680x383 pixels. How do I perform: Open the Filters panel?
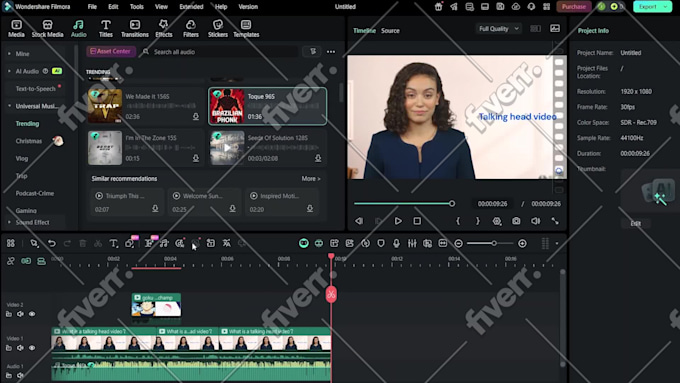(x=190, y=29)
